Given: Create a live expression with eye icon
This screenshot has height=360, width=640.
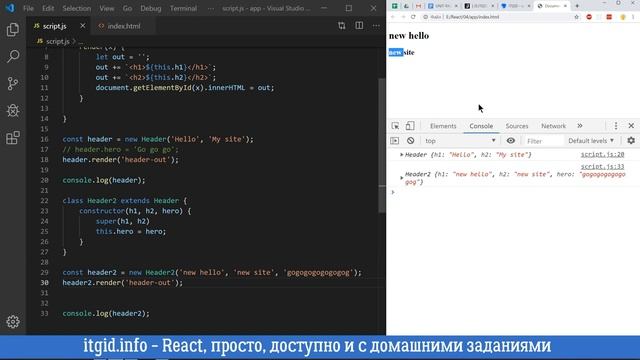Looking at the screenshot, I should tap(511, 141).
